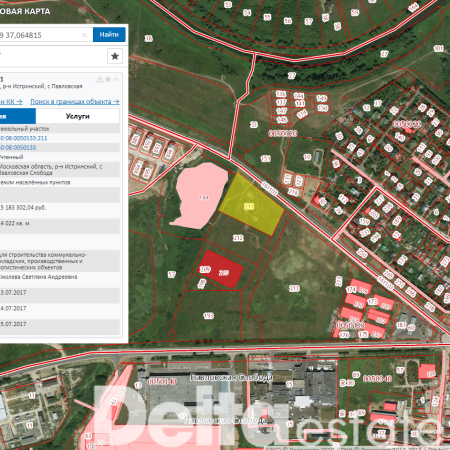Click the Павловская Слобода map label

click(231, 377)
